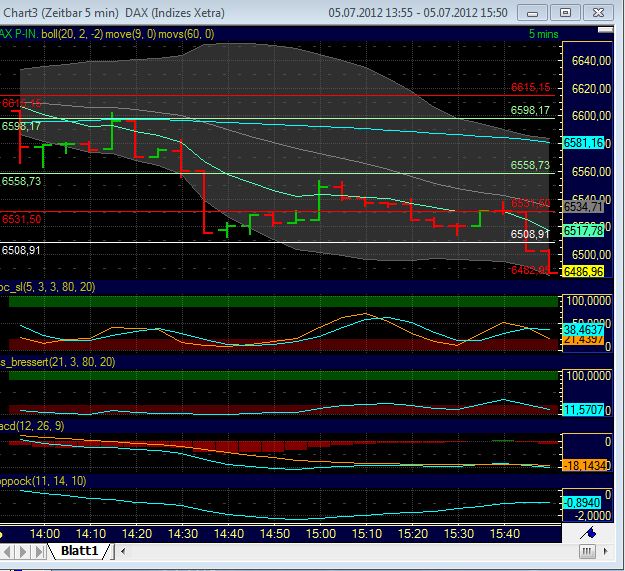Click the Chart3 (Zeitbar 5 min) title text

tap(61, 13)
